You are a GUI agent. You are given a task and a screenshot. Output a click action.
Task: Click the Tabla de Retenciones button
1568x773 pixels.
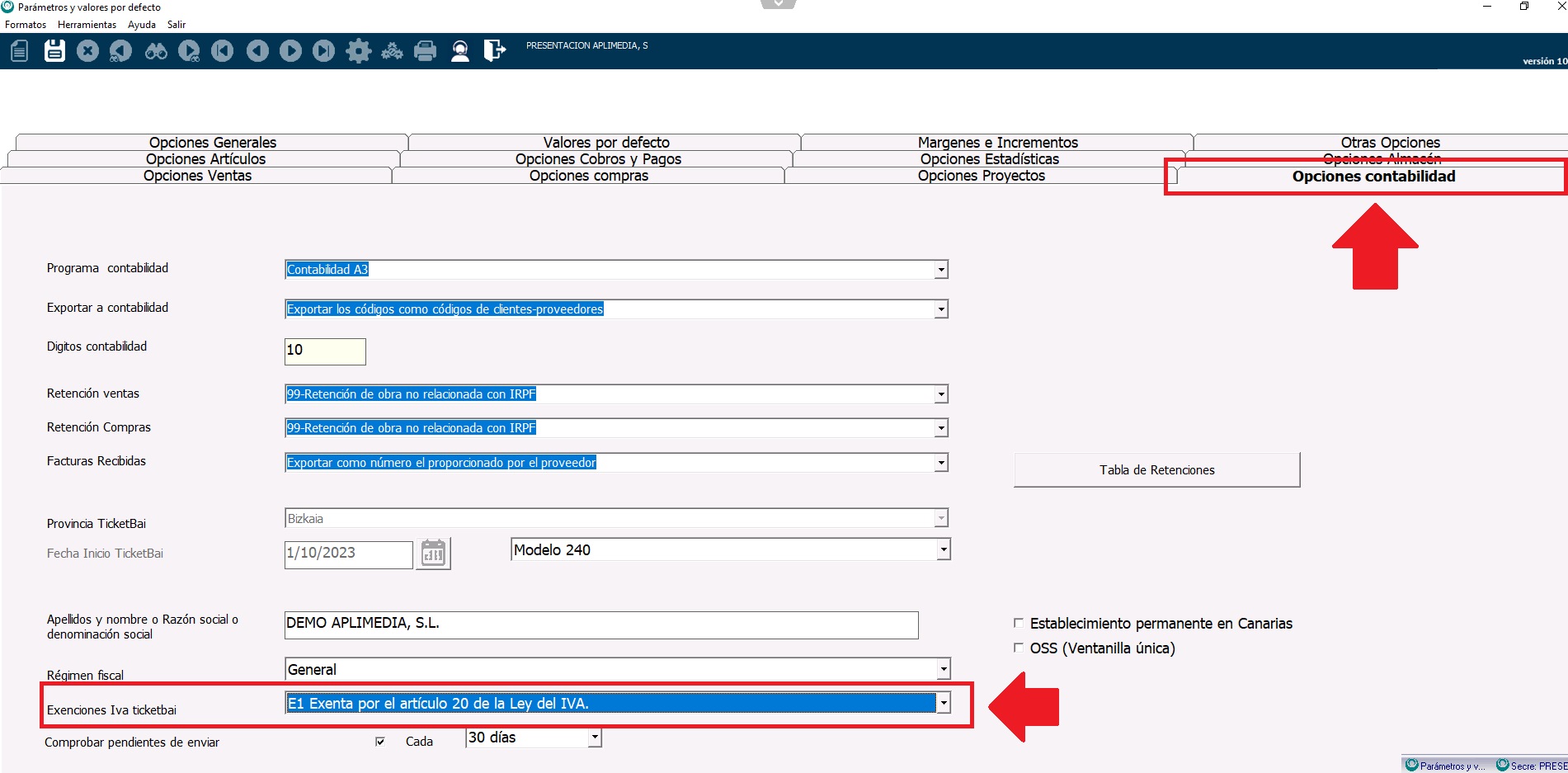point(1156,469)
